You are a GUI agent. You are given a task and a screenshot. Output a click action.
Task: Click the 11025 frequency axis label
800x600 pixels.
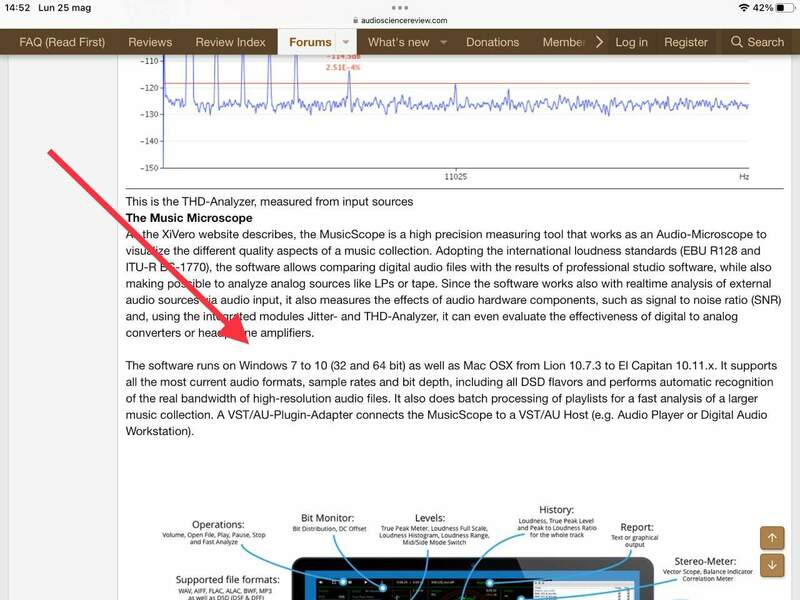coord(456,177)
